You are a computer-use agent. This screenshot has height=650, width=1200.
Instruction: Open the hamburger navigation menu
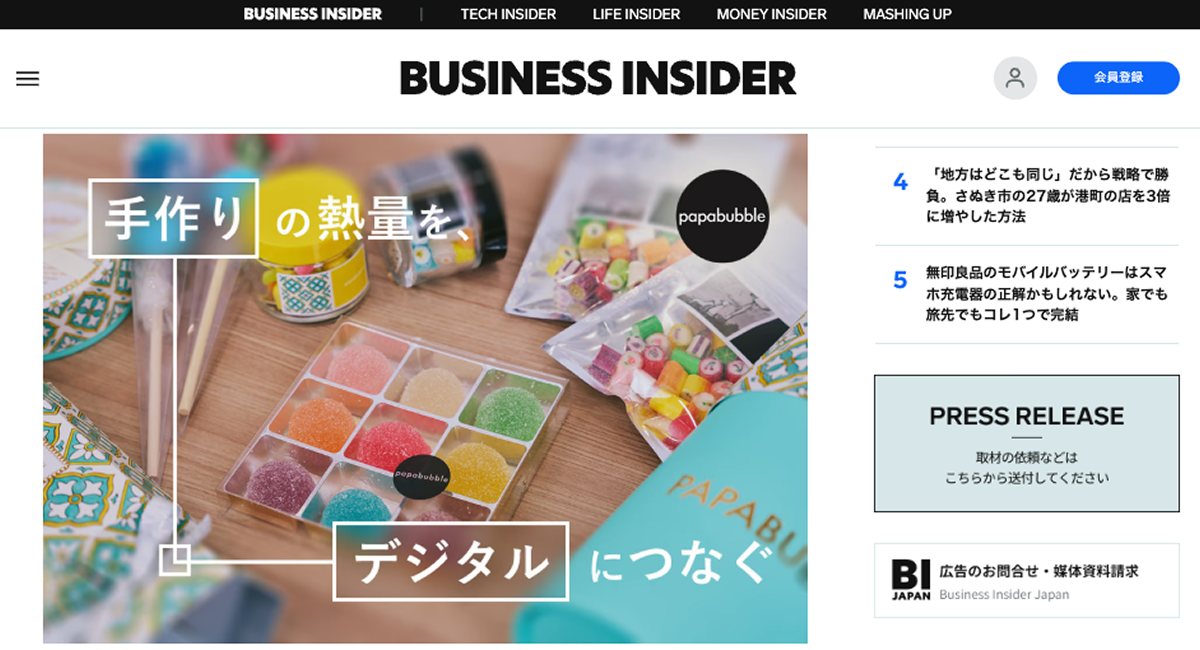[28, 78]
